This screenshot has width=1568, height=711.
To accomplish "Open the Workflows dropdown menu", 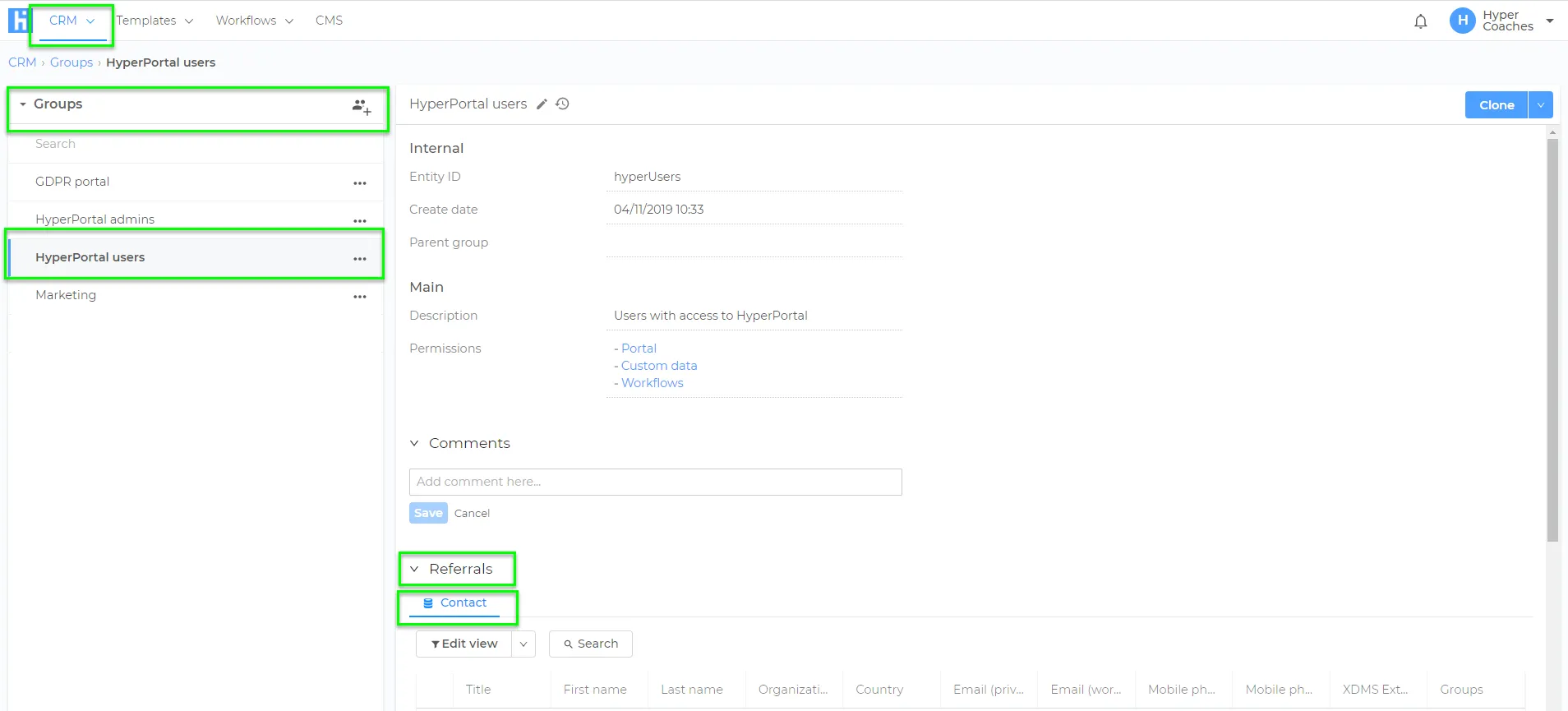I will pyautogui.click(x=254, y=21).
